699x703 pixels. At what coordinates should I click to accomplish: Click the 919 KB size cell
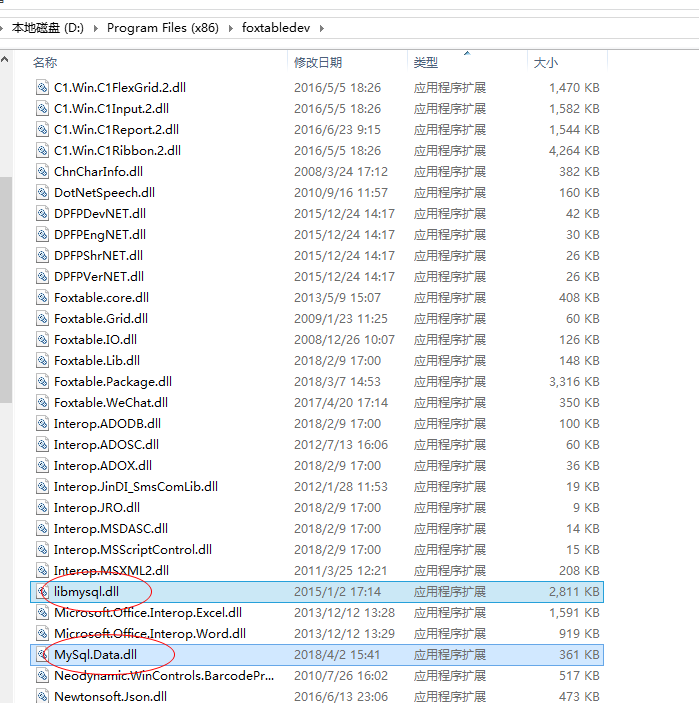tap(579, 634)
